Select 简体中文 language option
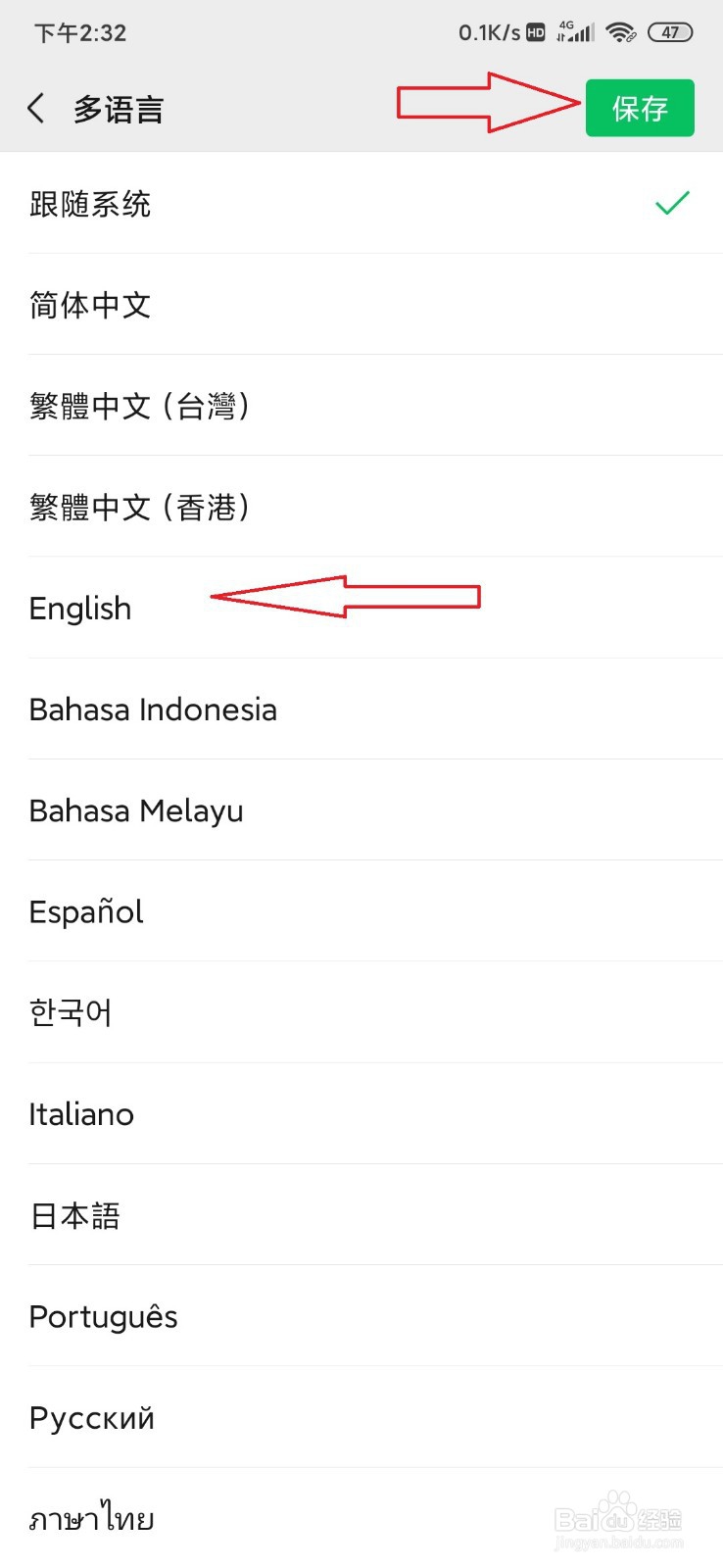 coord(90,305)
